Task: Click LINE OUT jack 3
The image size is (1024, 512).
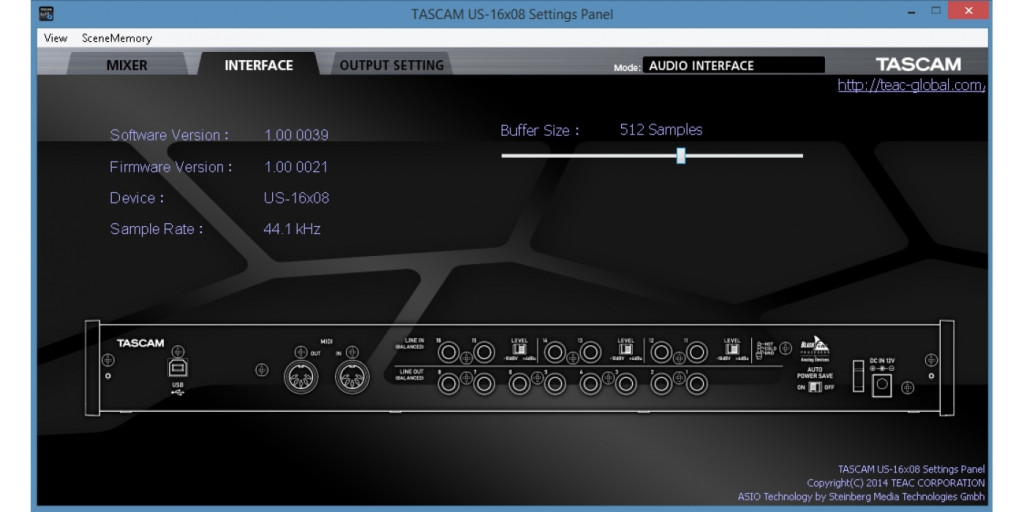Action: (626, 384)
